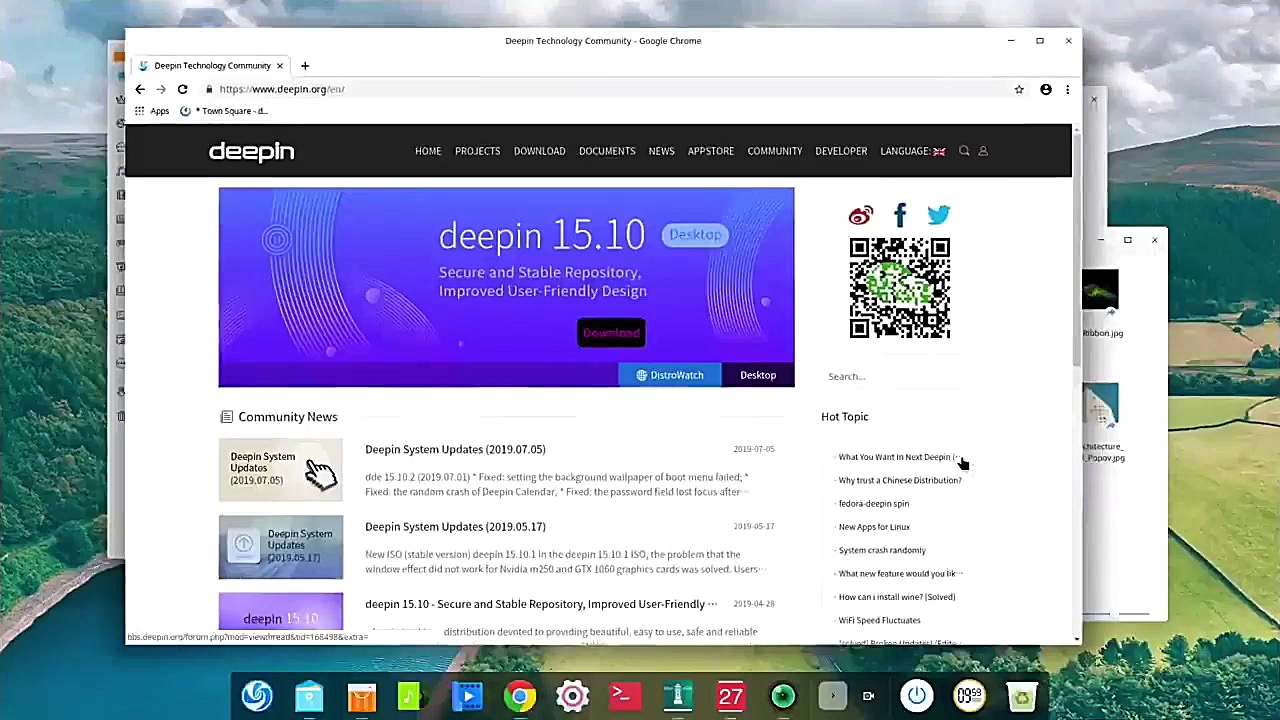Open the 'WiFi Speed Fluctuates' topic
Viewport: 1280px width, 720px height.
pos(879,620)
